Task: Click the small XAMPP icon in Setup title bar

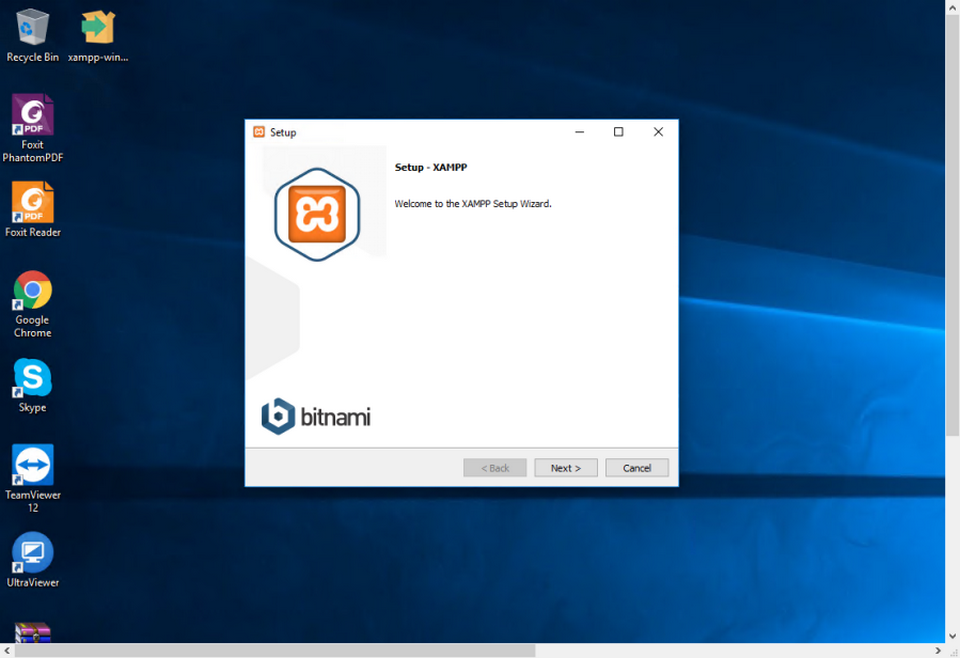Action: pos(259,132)
